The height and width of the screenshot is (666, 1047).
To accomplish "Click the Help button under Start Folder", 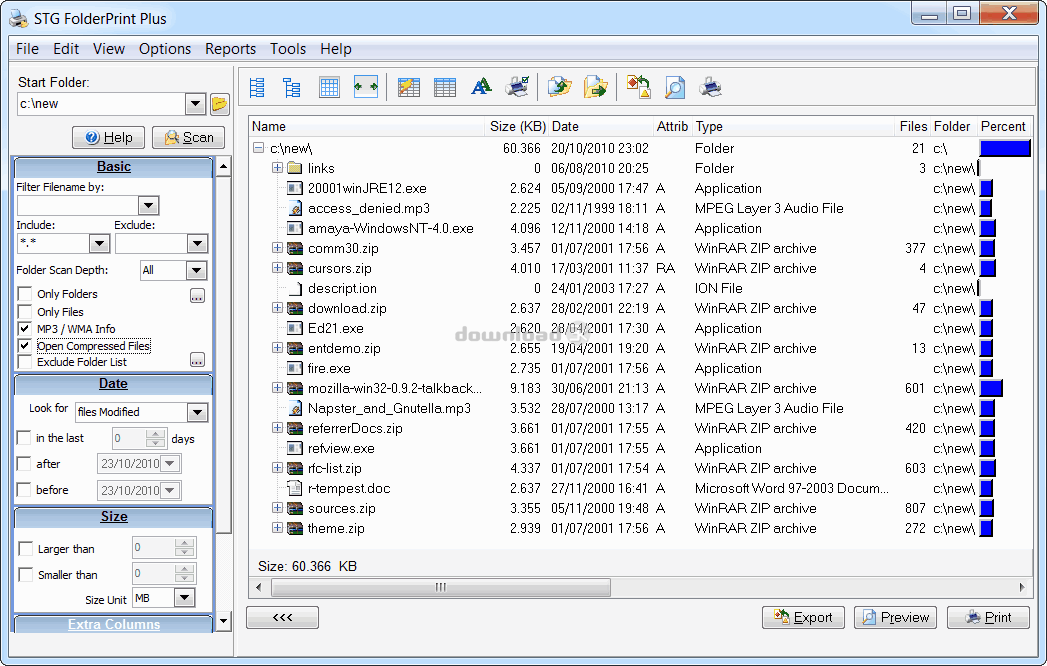I will click(x=108, y=138).
